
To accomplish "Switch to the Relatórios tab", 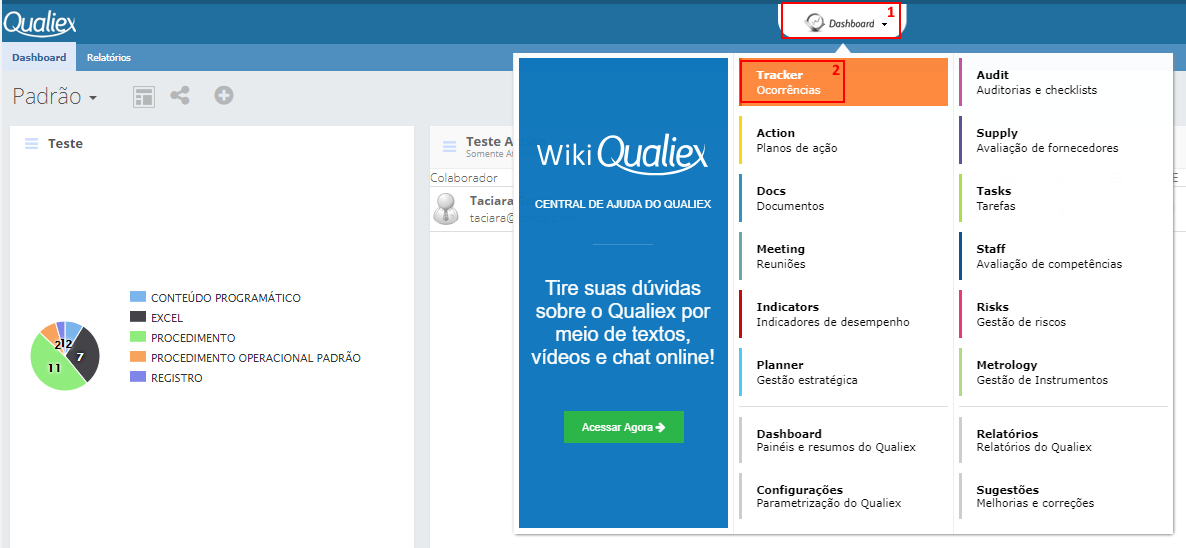I will pyautogui.click(x=108, y=57).
